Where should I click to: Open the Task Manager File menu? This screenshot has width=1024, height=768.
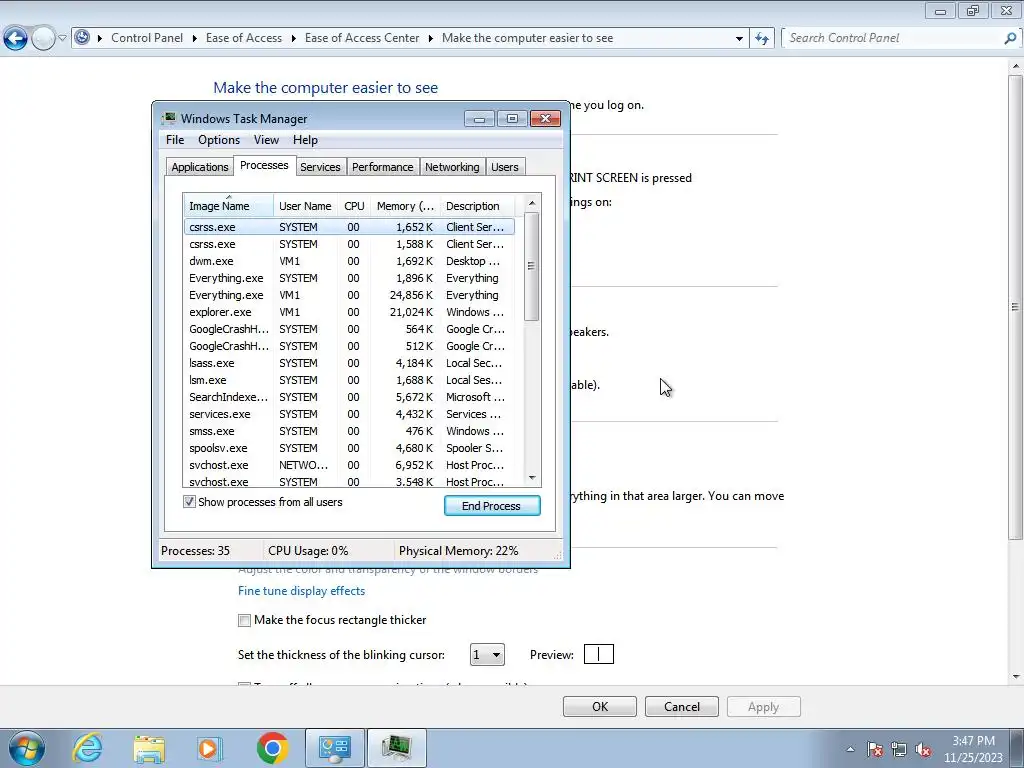point(175,140)
